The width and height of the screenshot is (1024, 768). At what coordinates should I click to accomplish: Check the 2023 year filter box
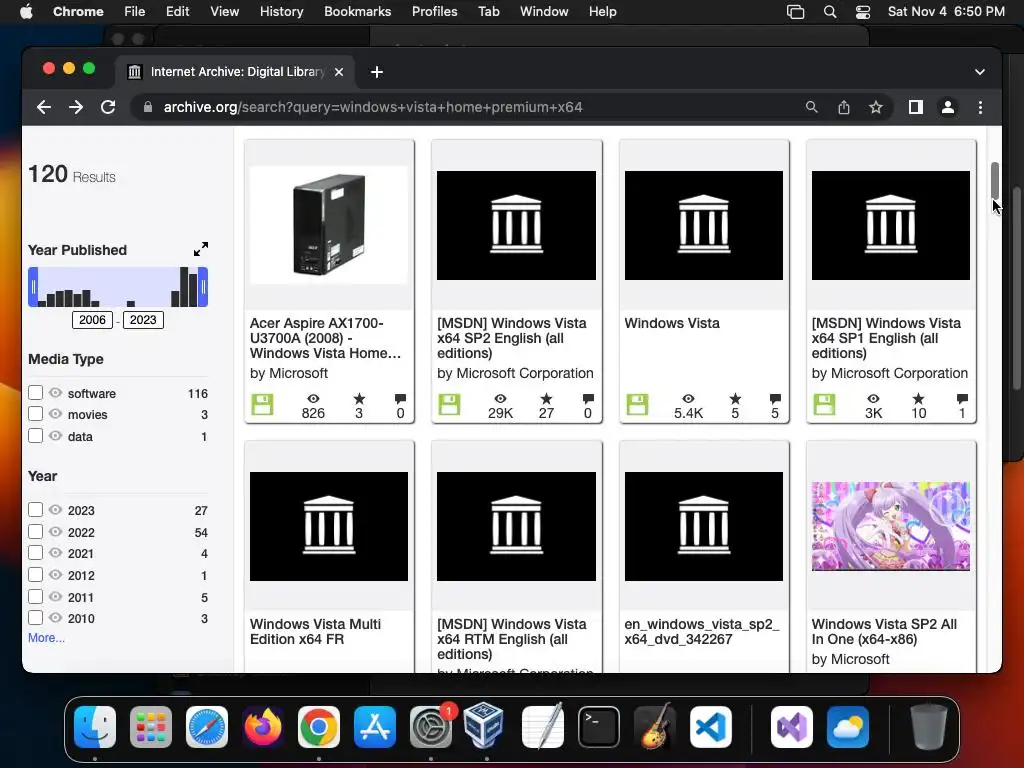(x=35, y=509)
